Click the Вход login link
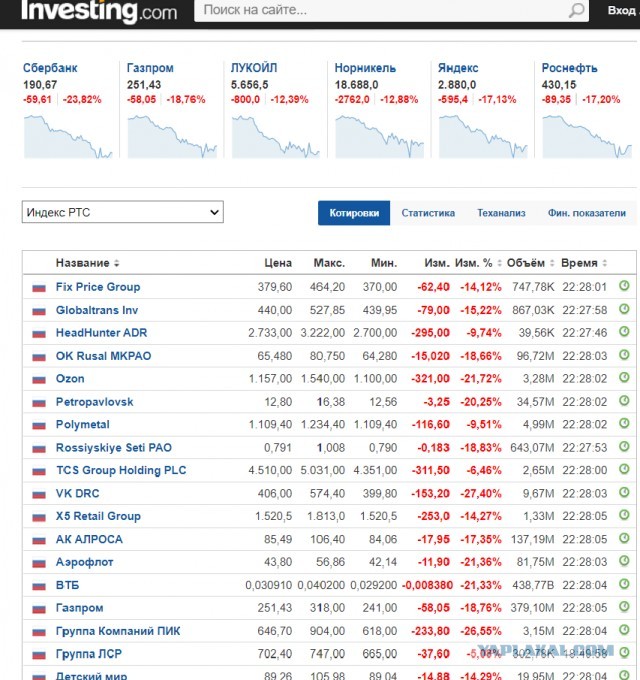The width and height of the screenshot is (640, 680). pos(622,10)
